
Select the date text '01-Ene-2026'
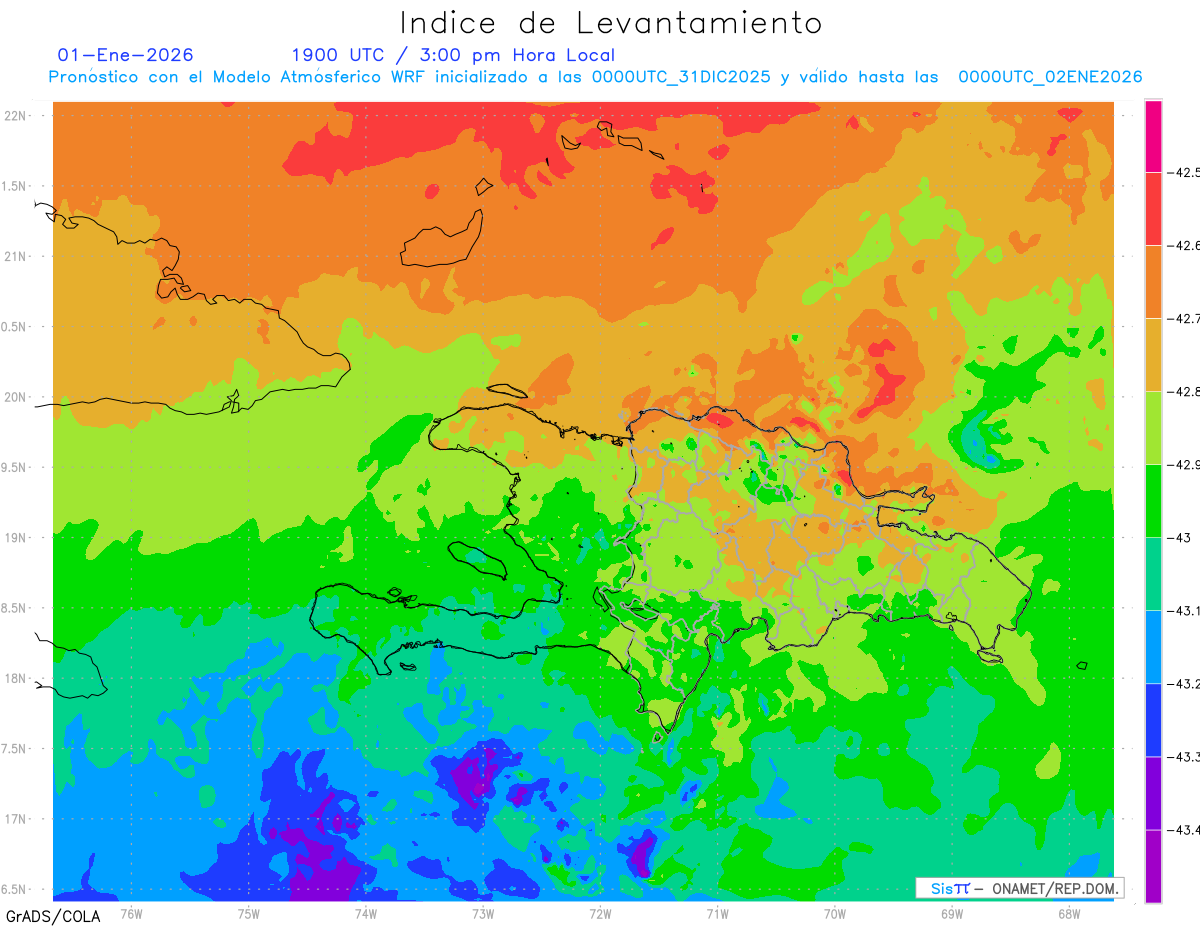tap(126, 55)
